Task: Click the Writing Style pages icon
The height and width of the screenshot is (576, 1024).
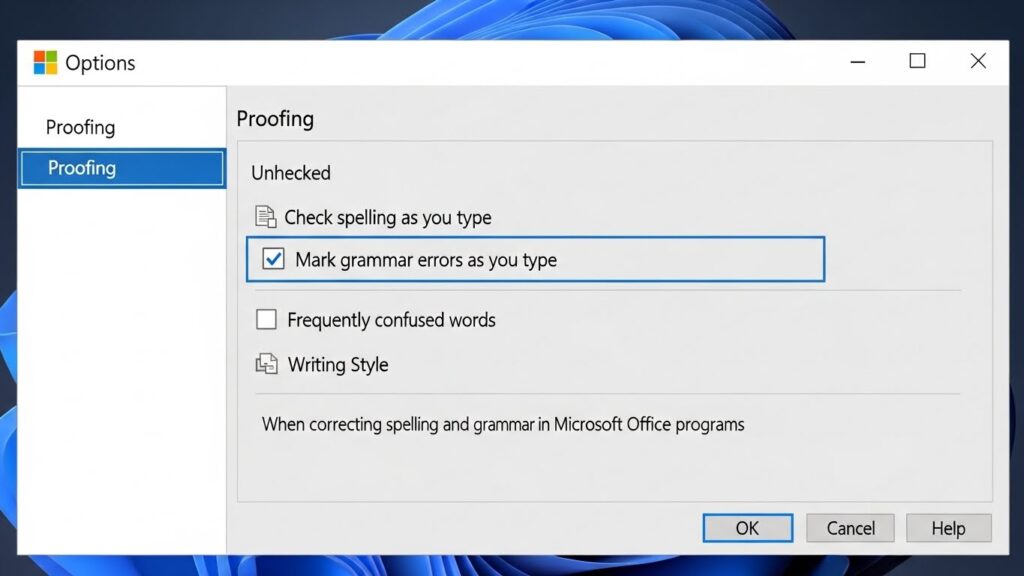Action: 266,365
